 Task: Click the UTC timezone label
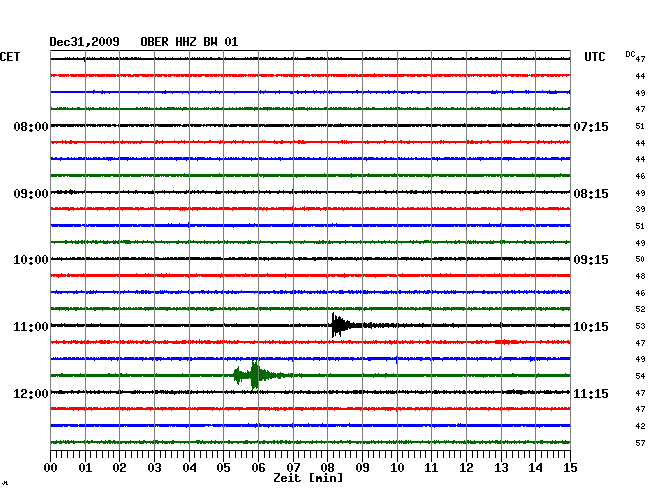594,57
